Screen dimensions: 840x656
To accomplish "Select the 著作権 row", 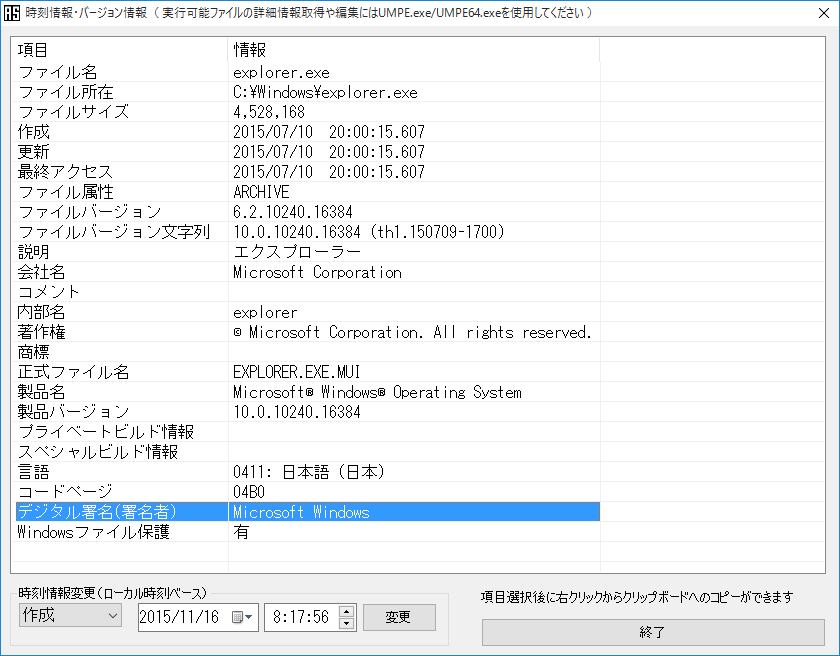I will pyautogui.click(x=308, y=332).
